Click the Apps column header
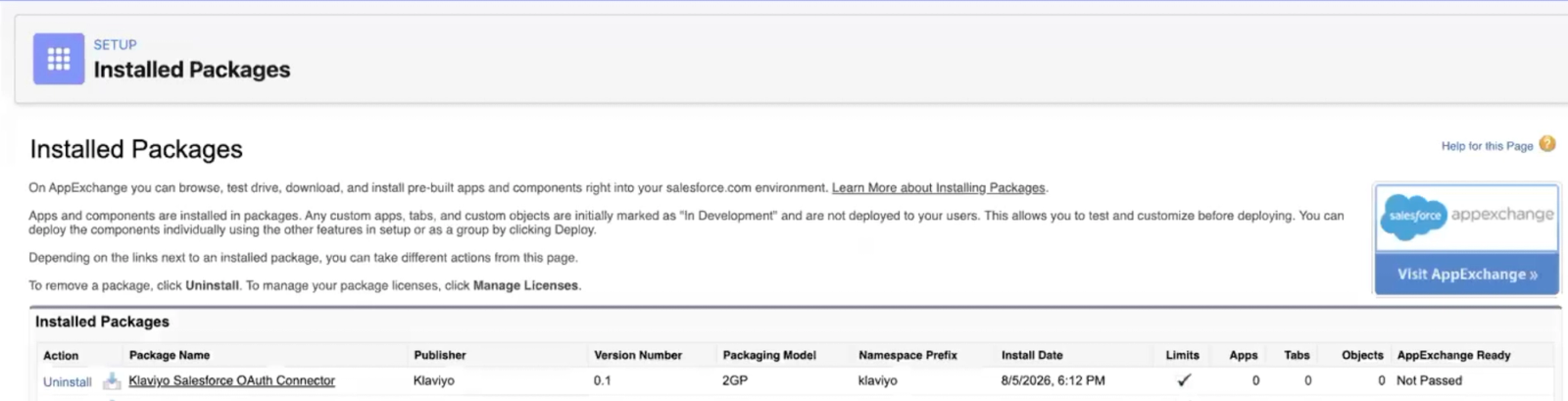1568x401 pixels. click(x=1244, y=356)
